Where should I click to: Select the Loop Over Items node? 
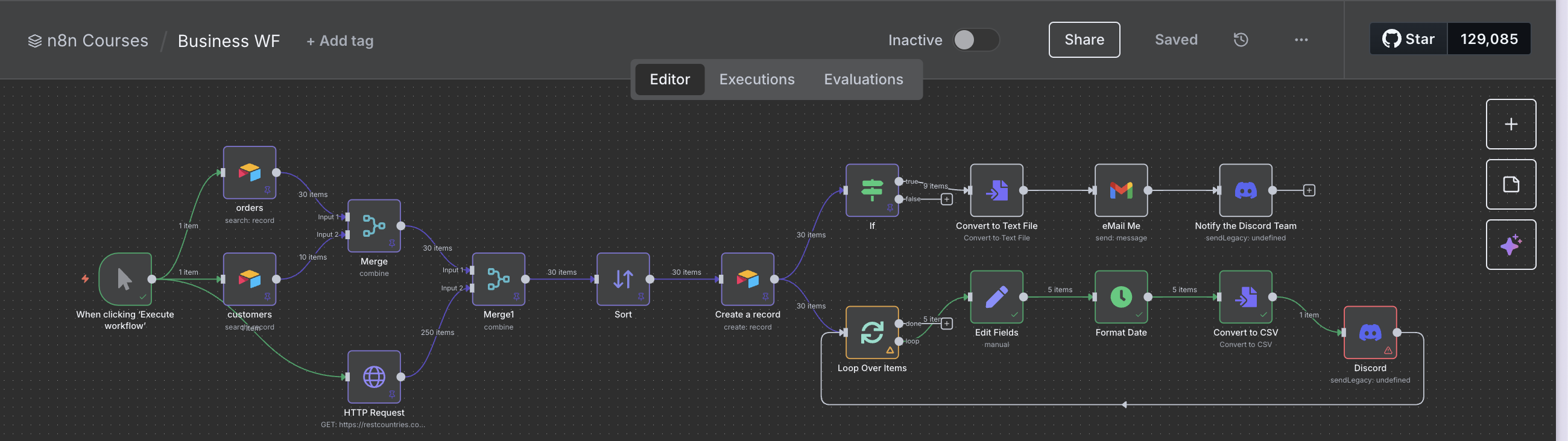(871, 333)
